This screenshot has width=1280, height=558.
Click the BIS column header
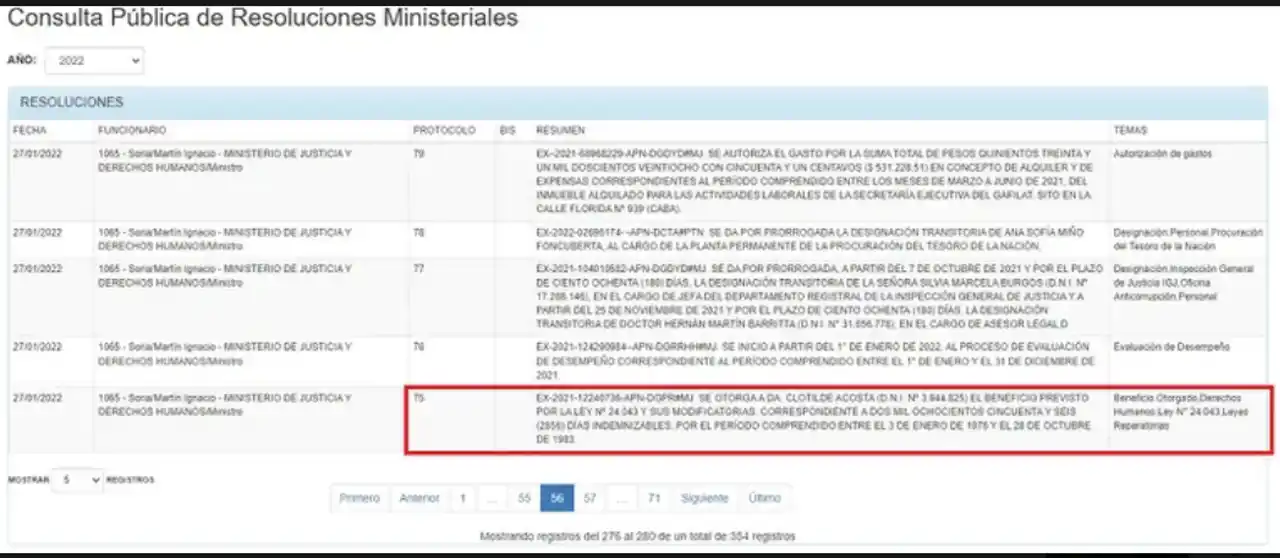507,131
